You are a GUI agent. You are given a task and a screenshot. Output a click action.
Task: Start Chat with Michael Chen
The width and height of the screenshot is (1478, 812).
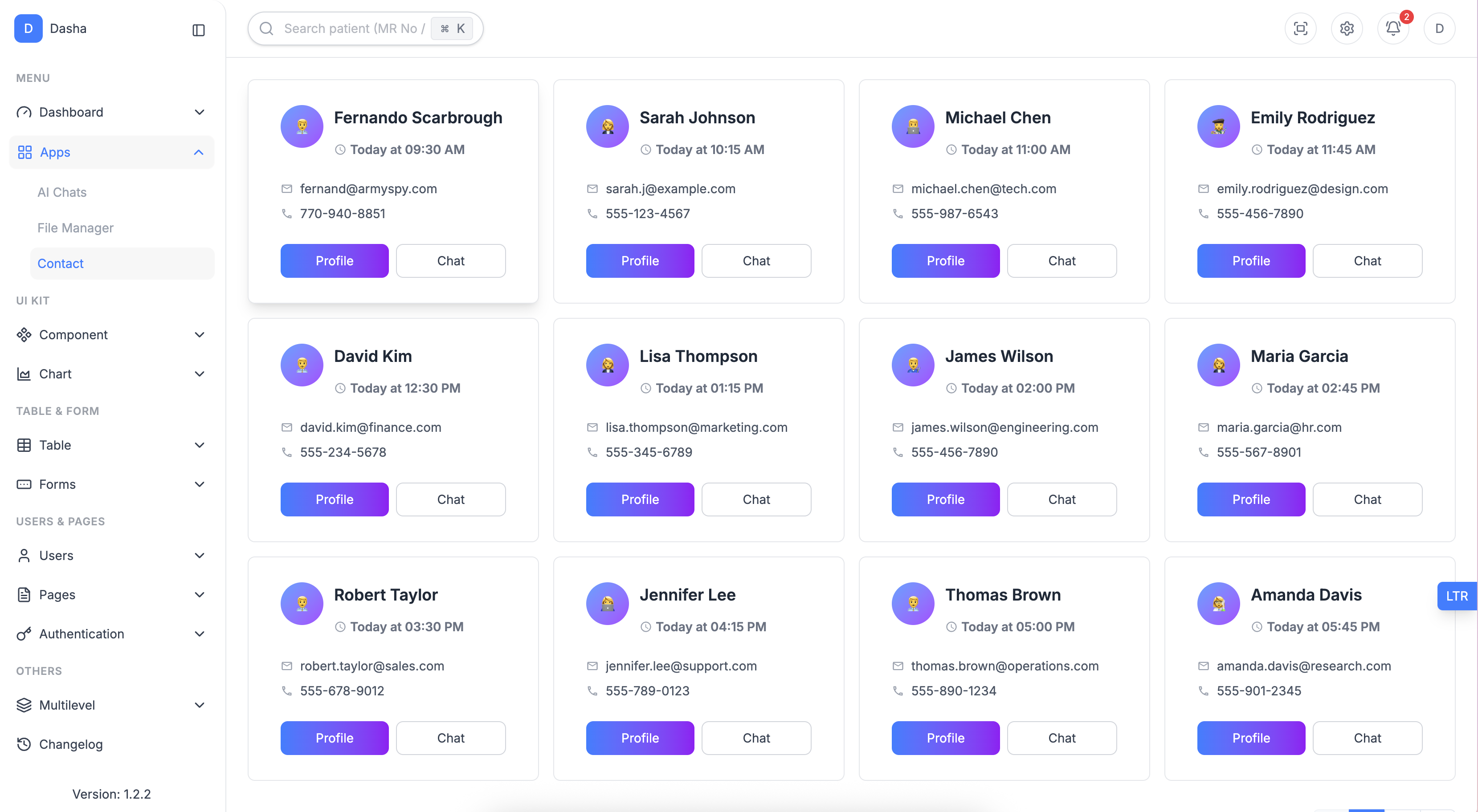pyautogui.click(x=1062, y=261)
